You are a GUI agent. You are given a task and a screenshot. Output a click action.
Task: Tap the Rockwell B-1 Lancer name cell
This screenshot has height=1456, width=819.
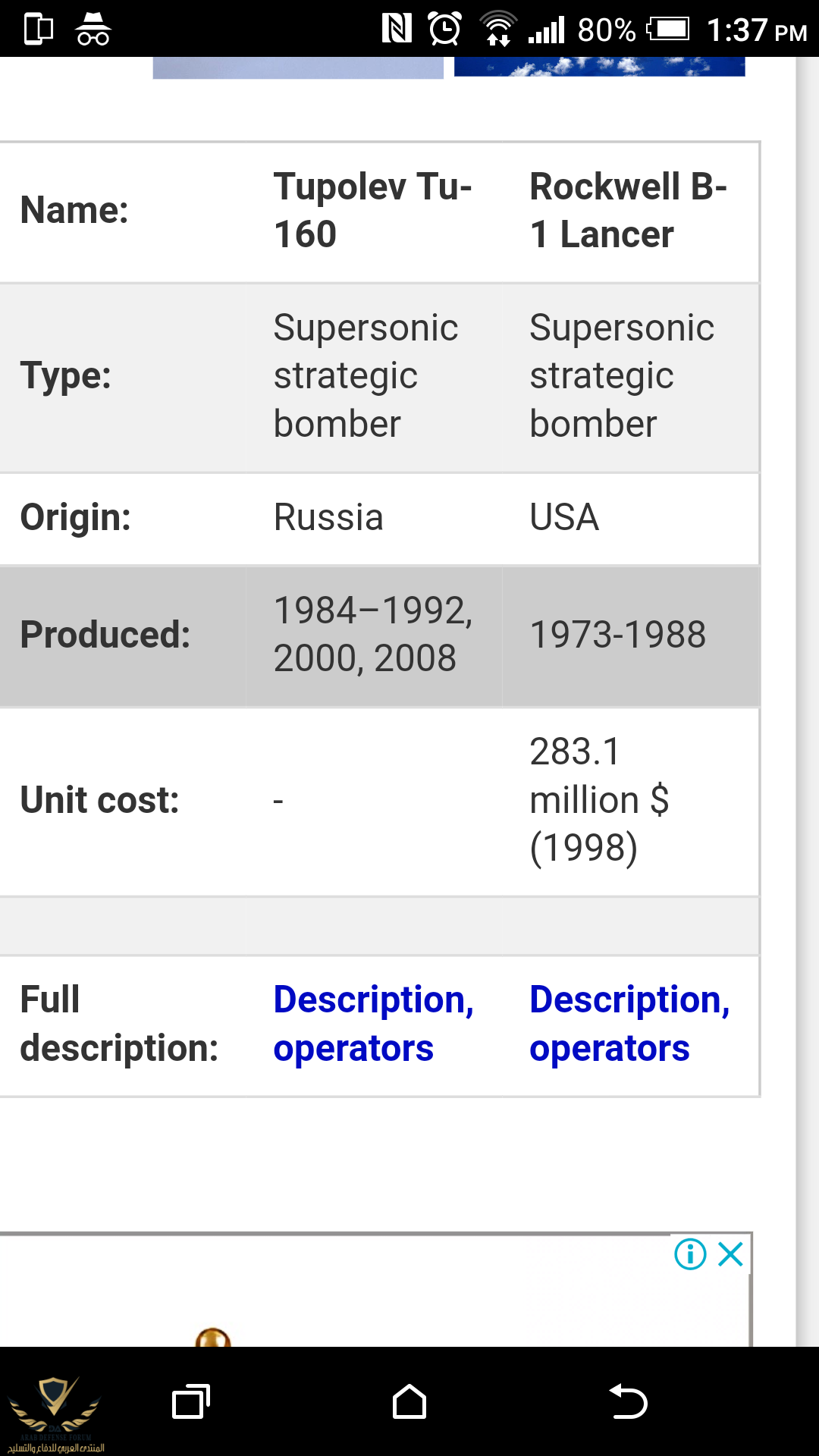[x=628, y=210]
